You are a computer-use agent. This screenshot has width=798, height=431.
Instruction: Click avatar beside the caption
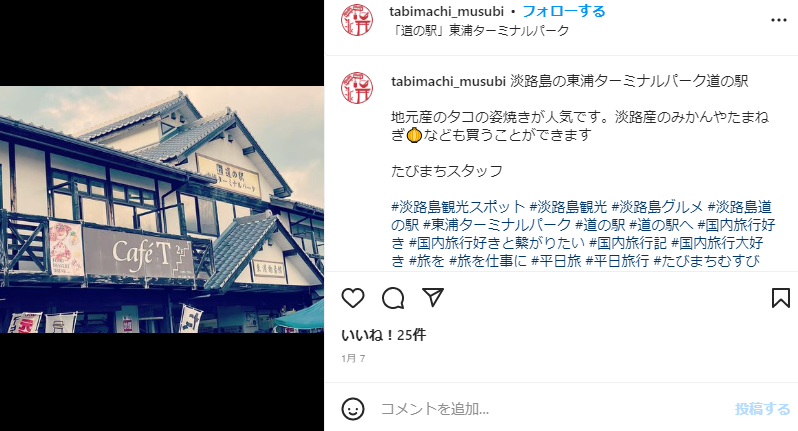point(357,88)
